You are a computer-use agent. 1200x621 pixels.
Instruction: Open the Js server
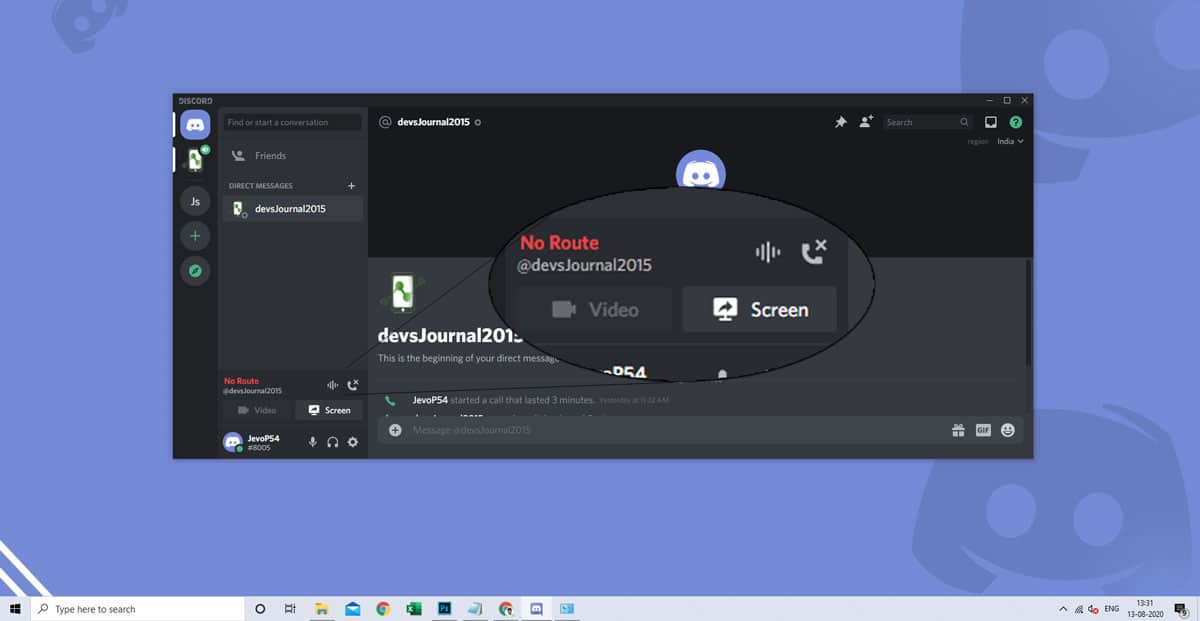[195, 201]
